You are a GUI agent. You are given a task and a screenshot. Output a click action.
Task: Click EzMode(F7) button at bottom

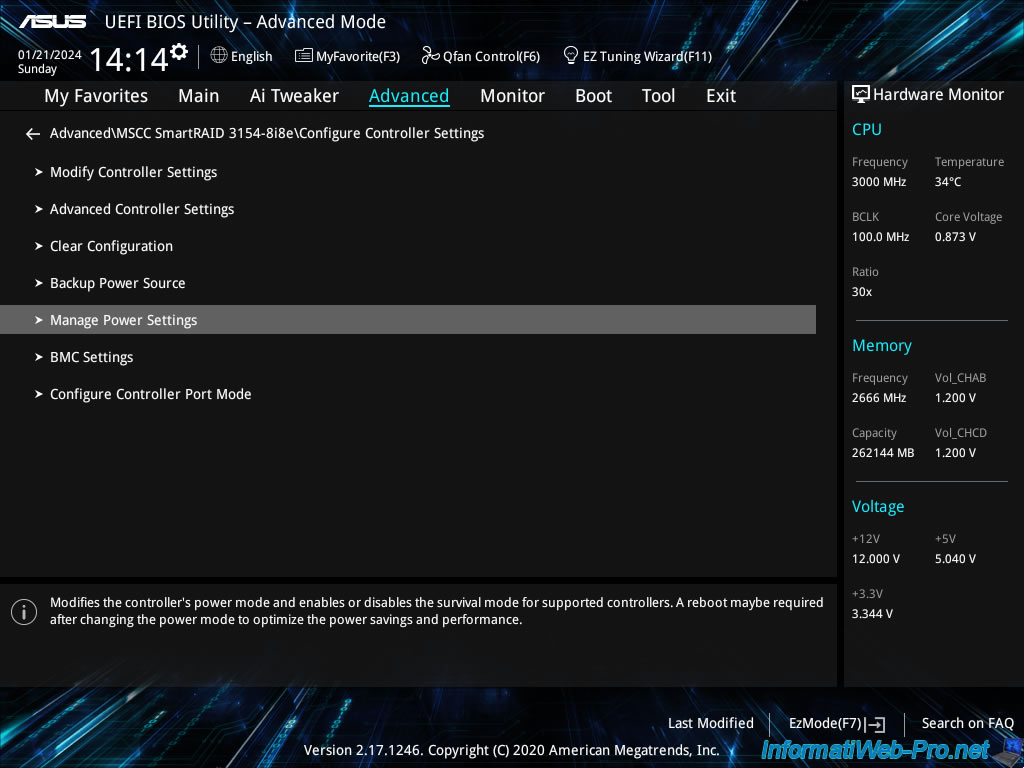coord(836,723)
